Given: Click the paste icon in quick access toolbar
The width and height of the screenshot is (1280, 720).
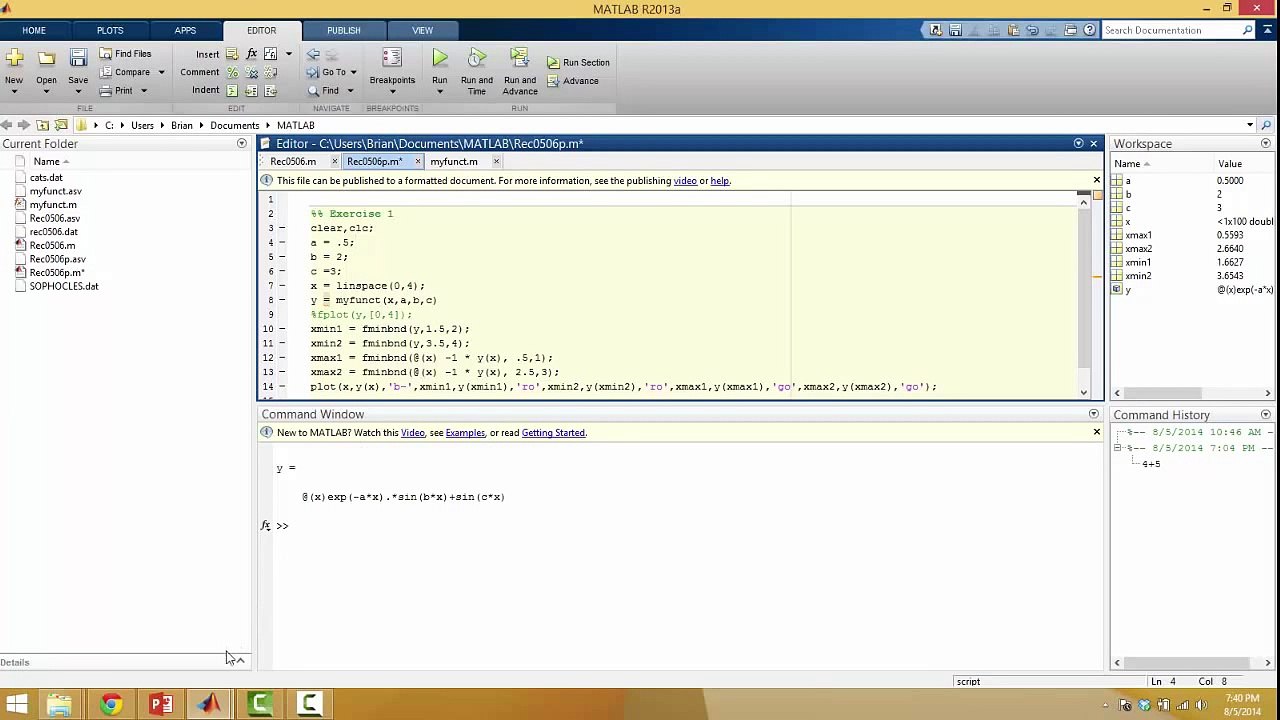Looking at the screenshot, I should (1013, 30).
